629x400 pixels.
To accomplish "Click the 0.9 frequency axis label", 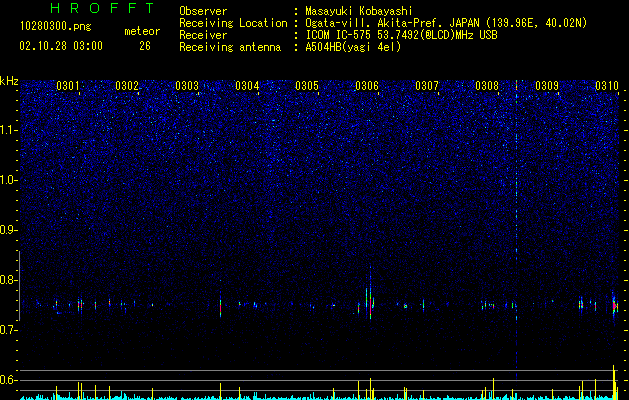I will [8, 230].
